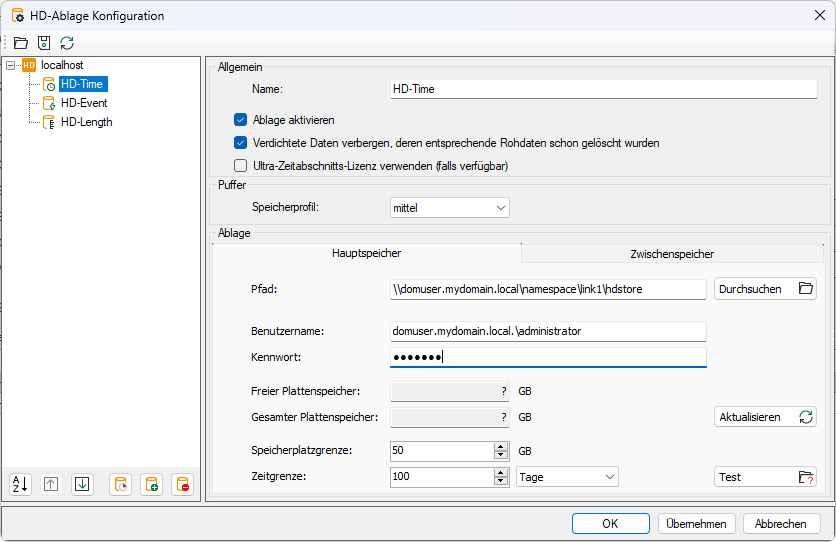This screenshot has width=836, height=542.
Task: Sort stores alphabetically with A-Z button
Action: tap(20, 484)
